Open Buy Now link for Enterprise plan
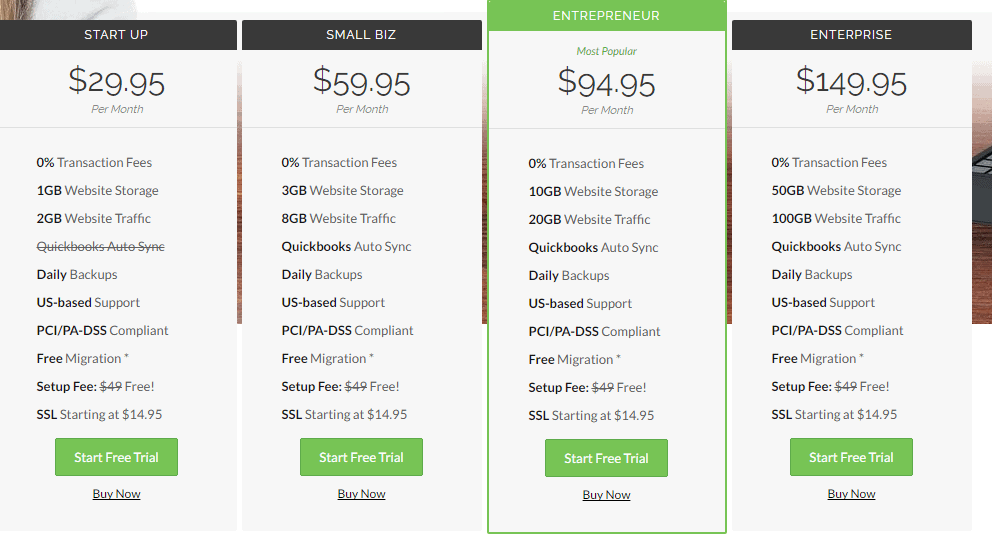 (x=851, y=494)
